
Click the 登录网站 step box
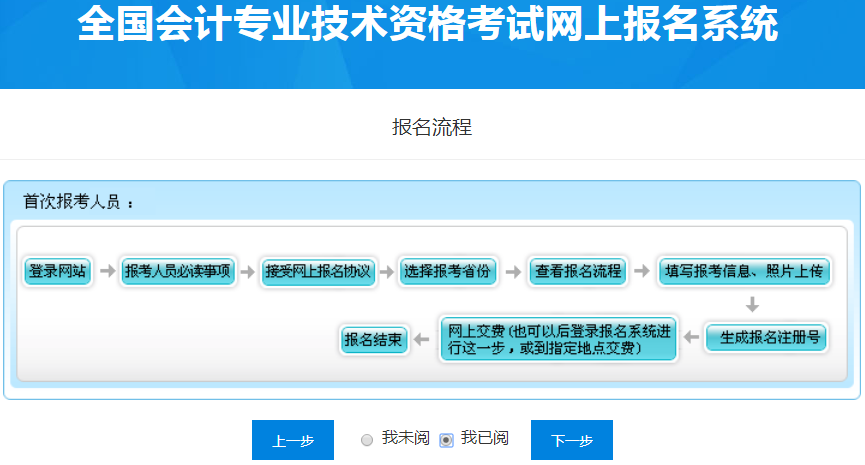(x=57, y=272)
